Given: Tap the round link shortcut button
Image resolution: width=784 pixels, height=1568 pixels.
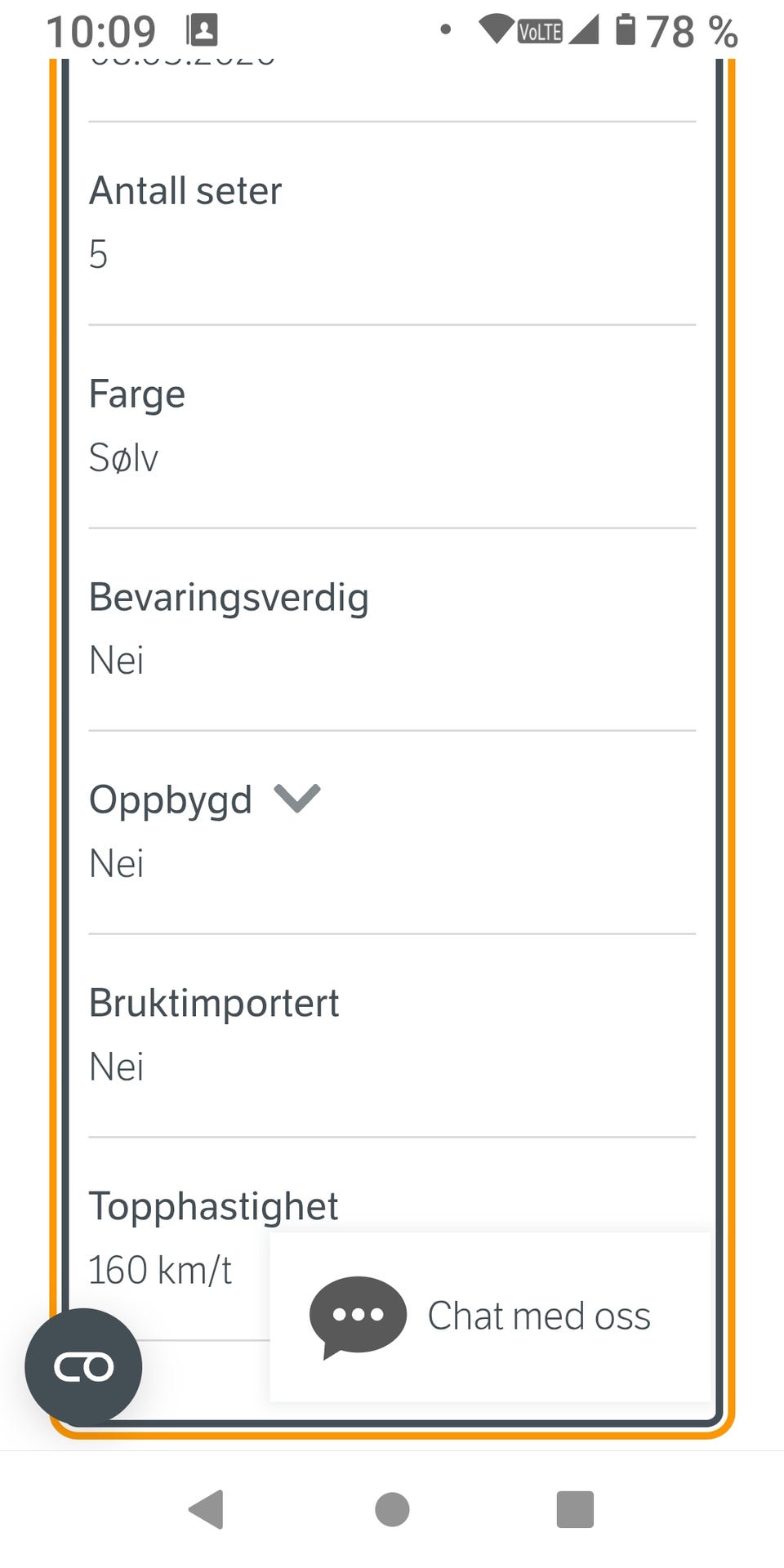Looking at the screenshot, I should [x=83, y=1366].
